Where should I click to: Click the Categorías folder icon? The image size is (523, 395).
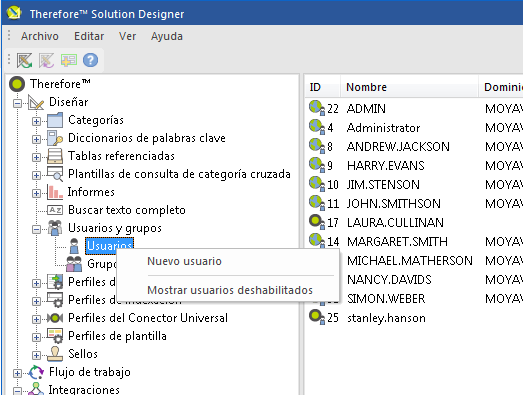(55, 120)
